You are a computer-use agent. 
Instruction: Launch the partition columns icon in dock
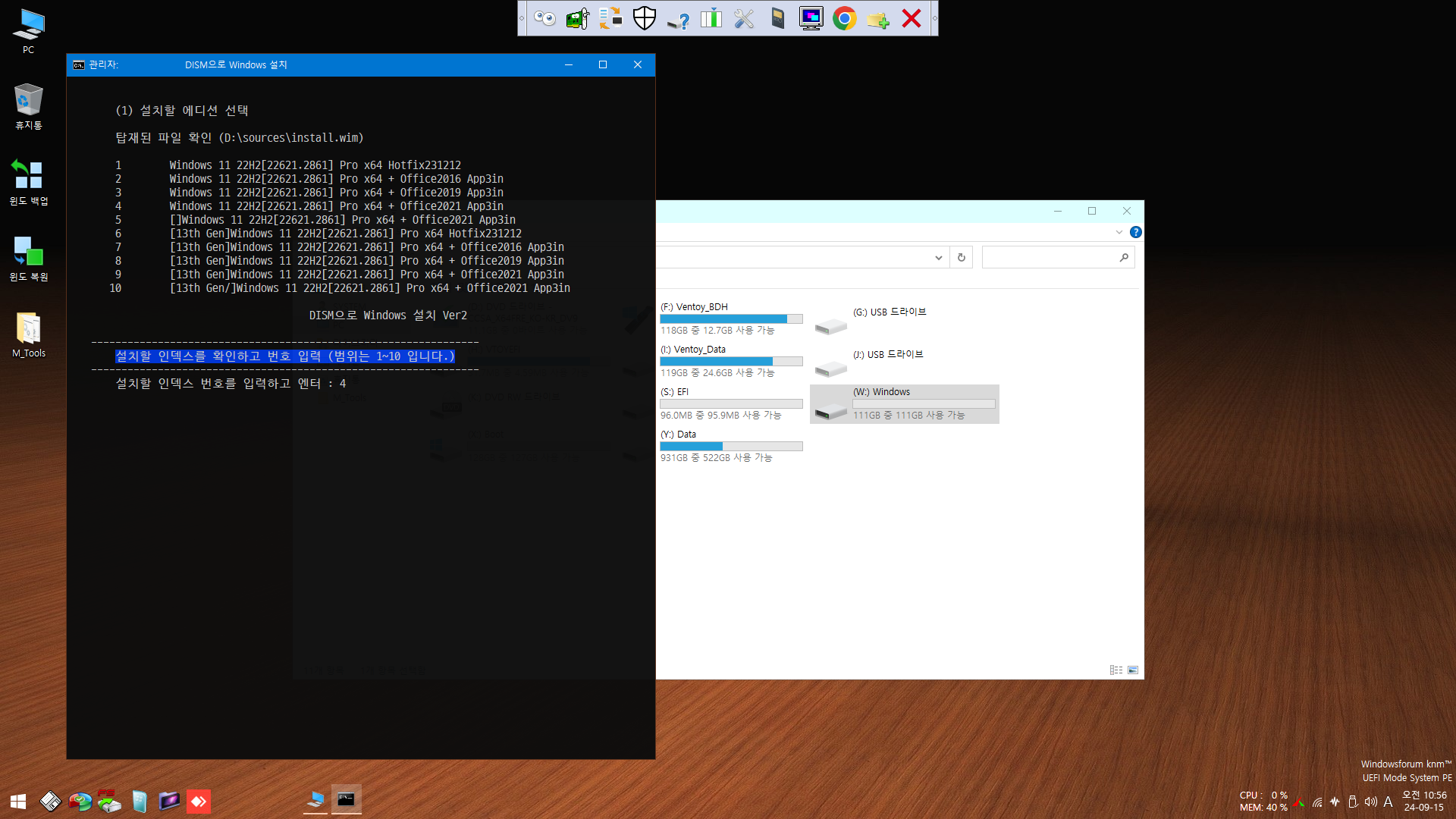tap(711, 18)
